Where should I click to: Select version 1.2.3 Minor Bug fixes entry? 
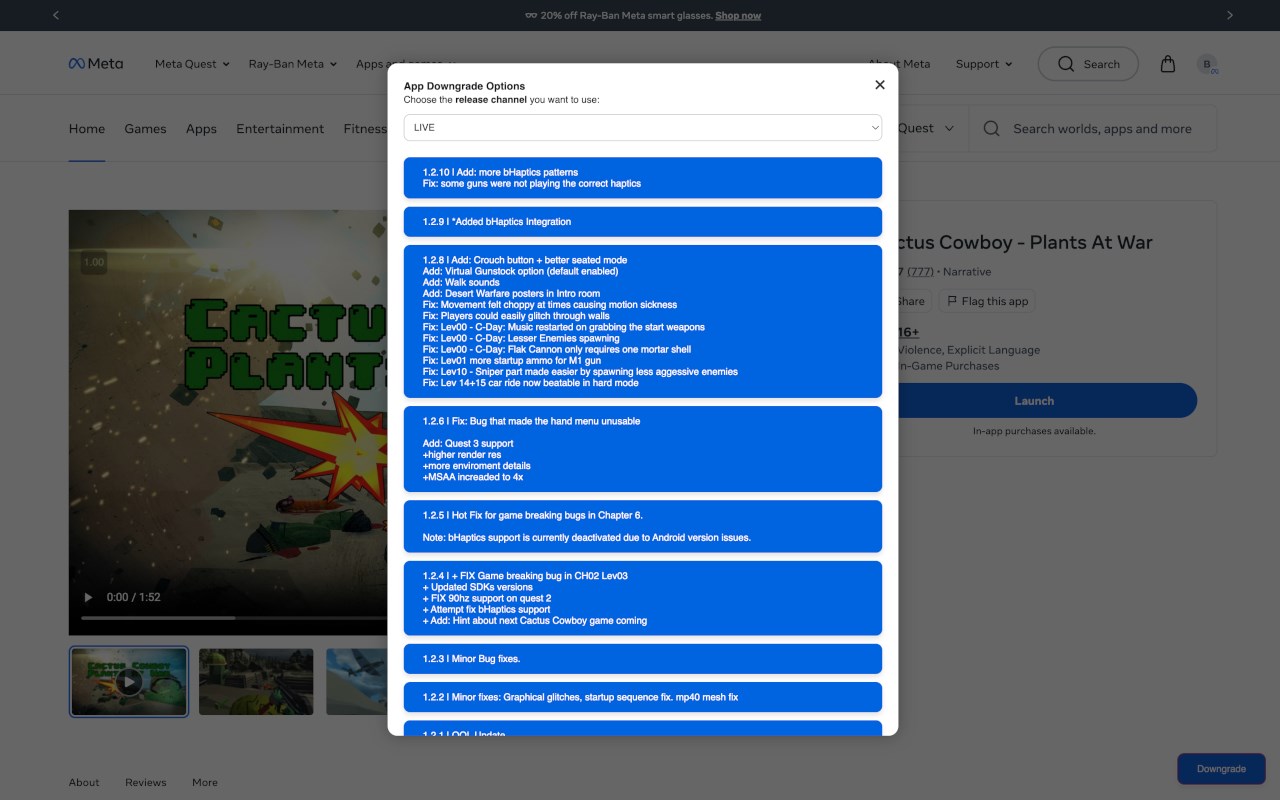643,659
